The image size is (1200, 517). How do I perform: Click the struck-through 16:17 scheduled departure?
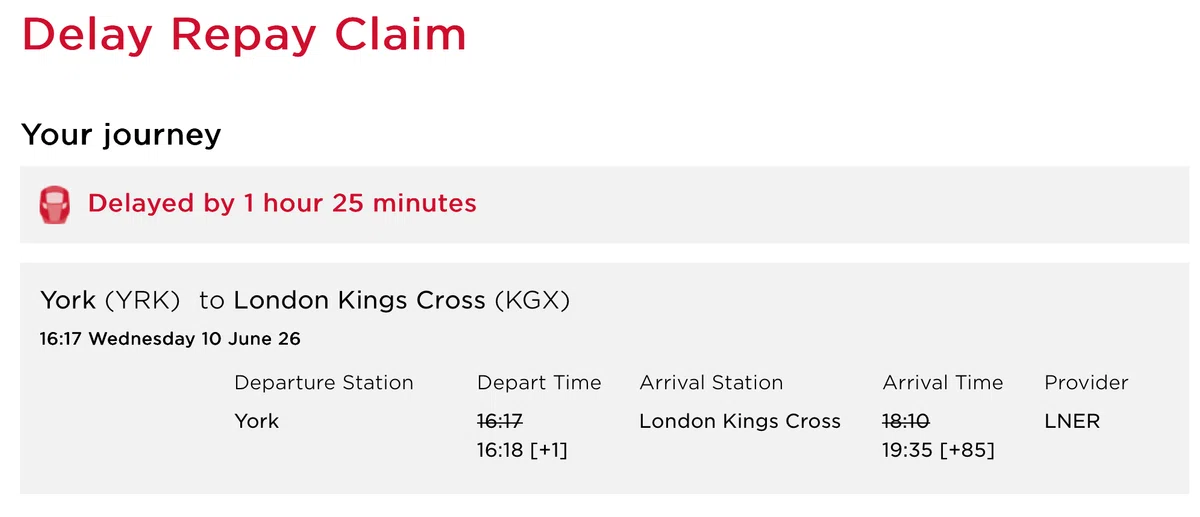pyautogui.click(x=501, y=421)
